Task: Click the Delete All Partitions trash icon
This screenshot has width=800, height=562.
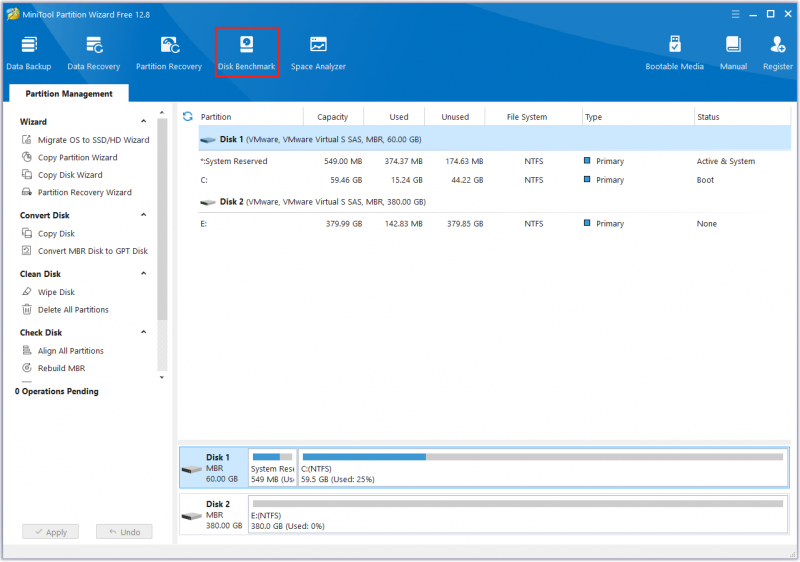Action: point(27,309)
